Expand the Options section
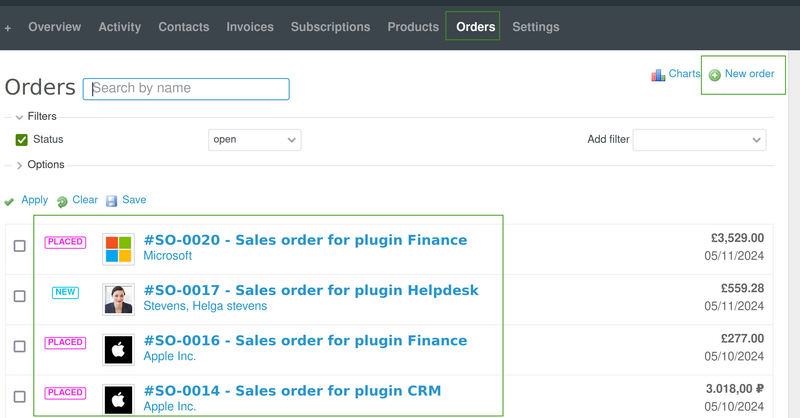The width and height of the screenshot is (800, 418). 19,165
